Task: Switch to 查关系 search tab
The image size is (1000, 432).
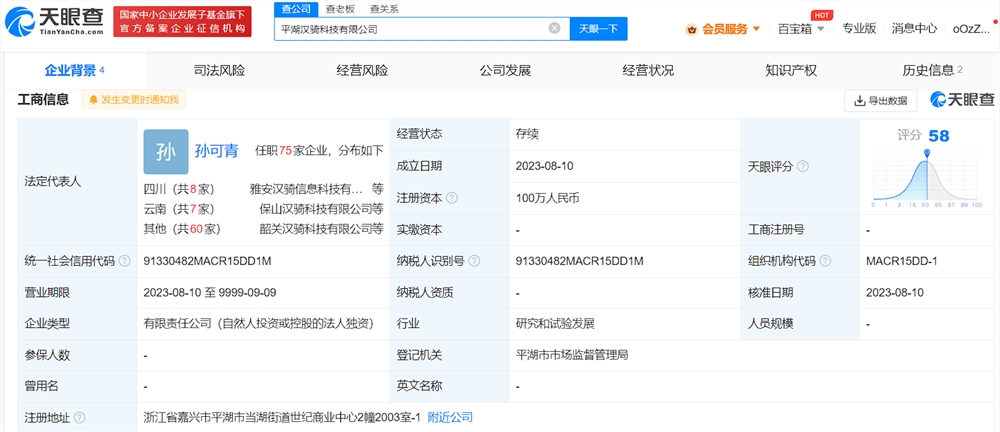Action: coord(385,9)
